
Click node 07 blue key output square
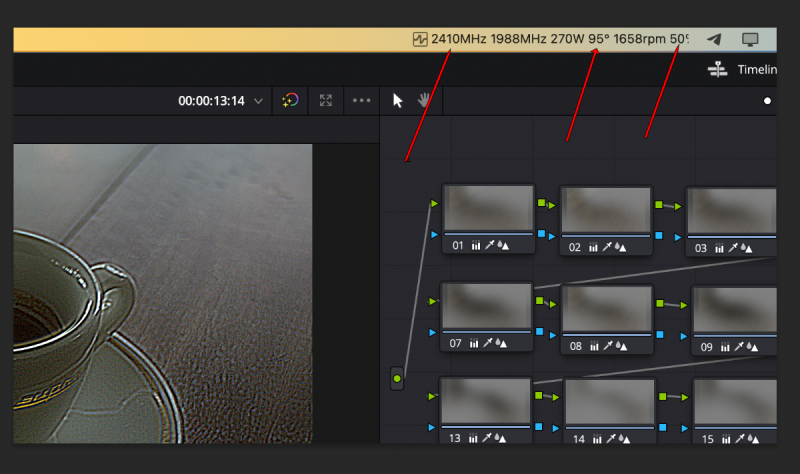pos(539,332)
